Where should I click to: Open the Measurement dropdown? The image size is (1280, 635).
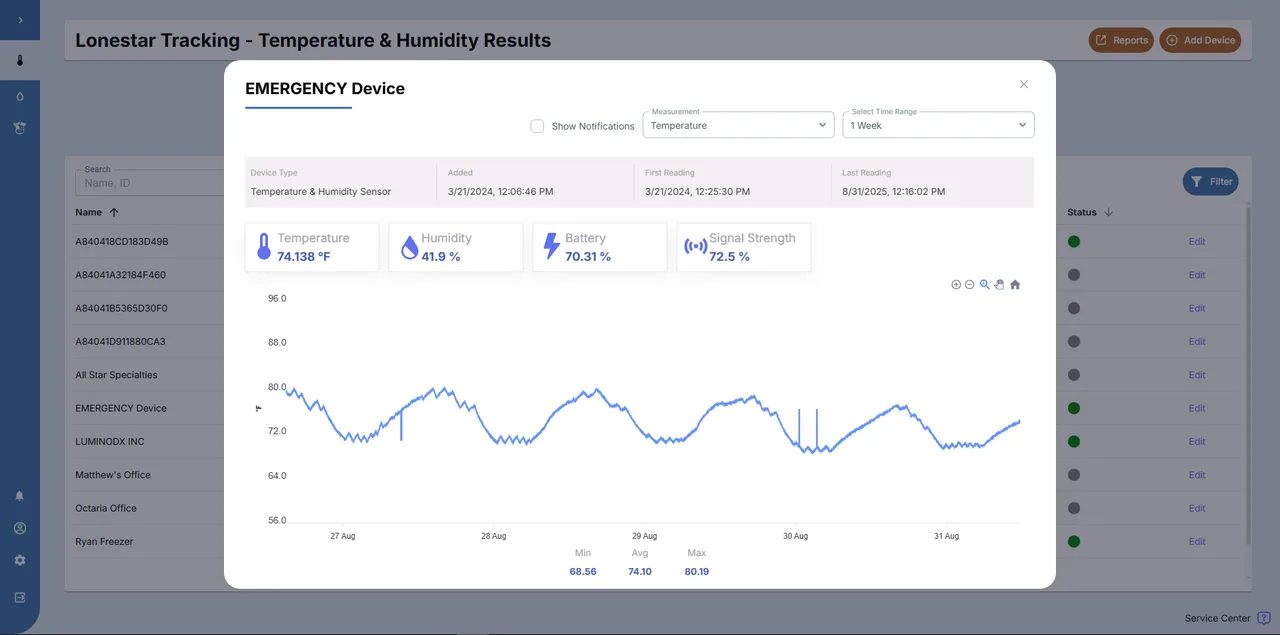738,124
